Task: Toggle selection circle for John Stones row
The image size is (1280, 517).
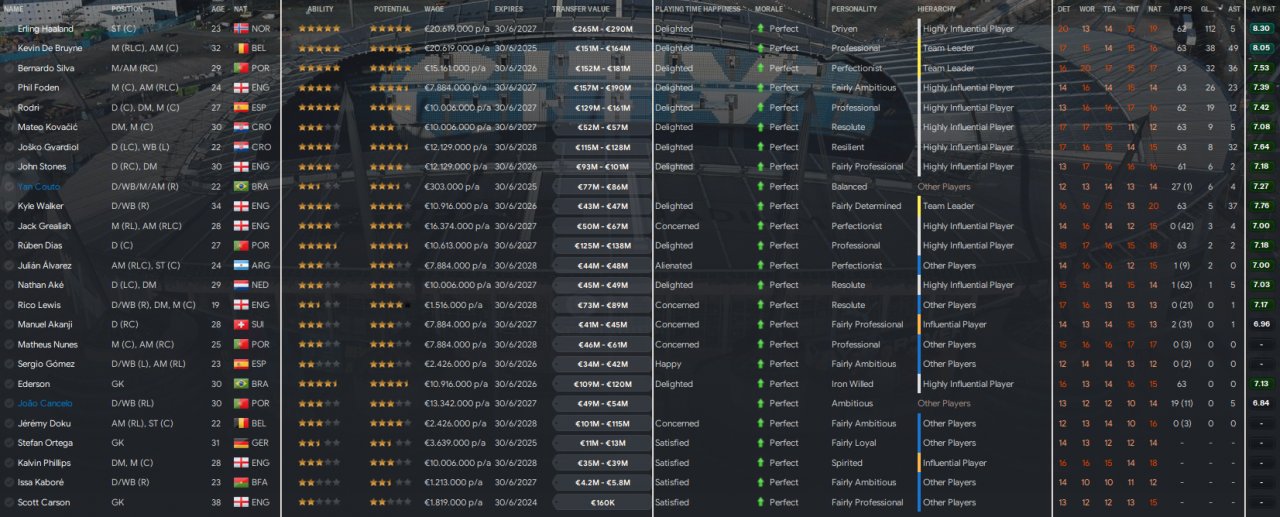Action: point(9,167)
